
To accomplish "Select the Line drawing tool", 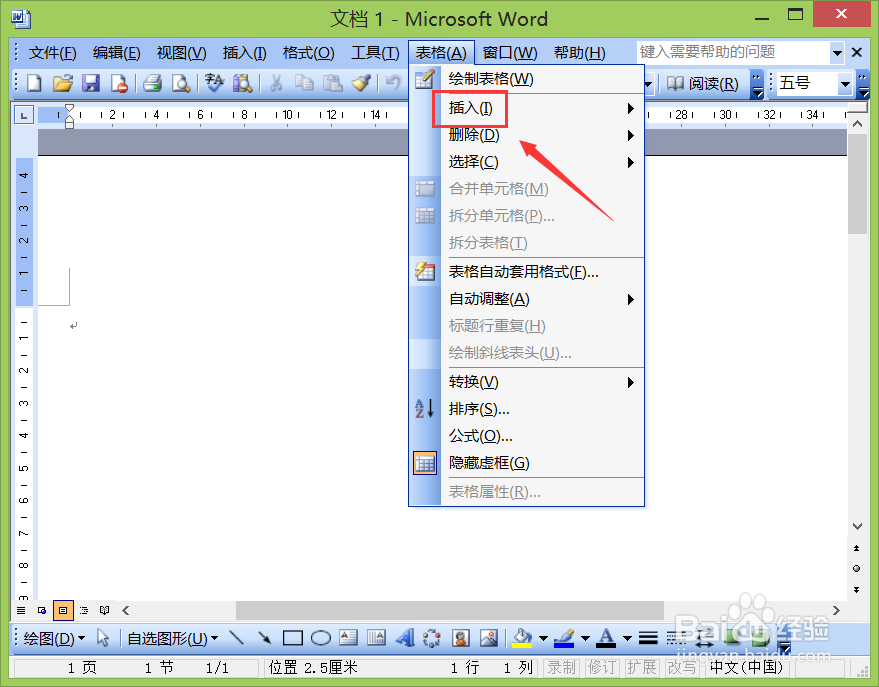I will click(237, 638).
